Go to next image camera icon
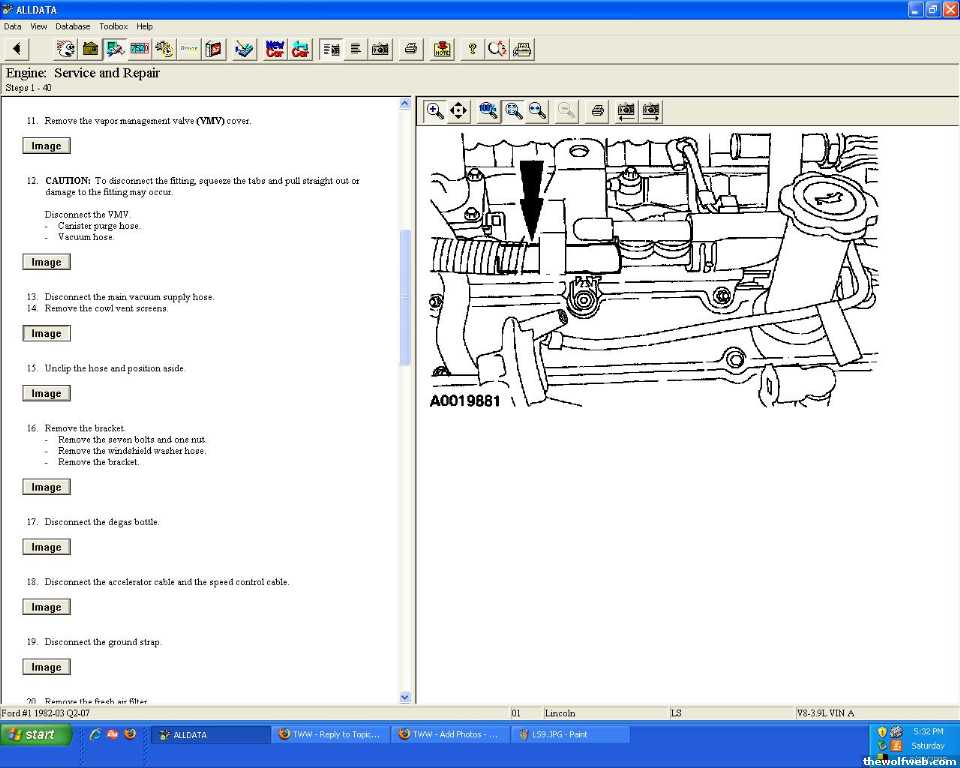960x768 pixels. pyautogui.click(x=651, y=111)
